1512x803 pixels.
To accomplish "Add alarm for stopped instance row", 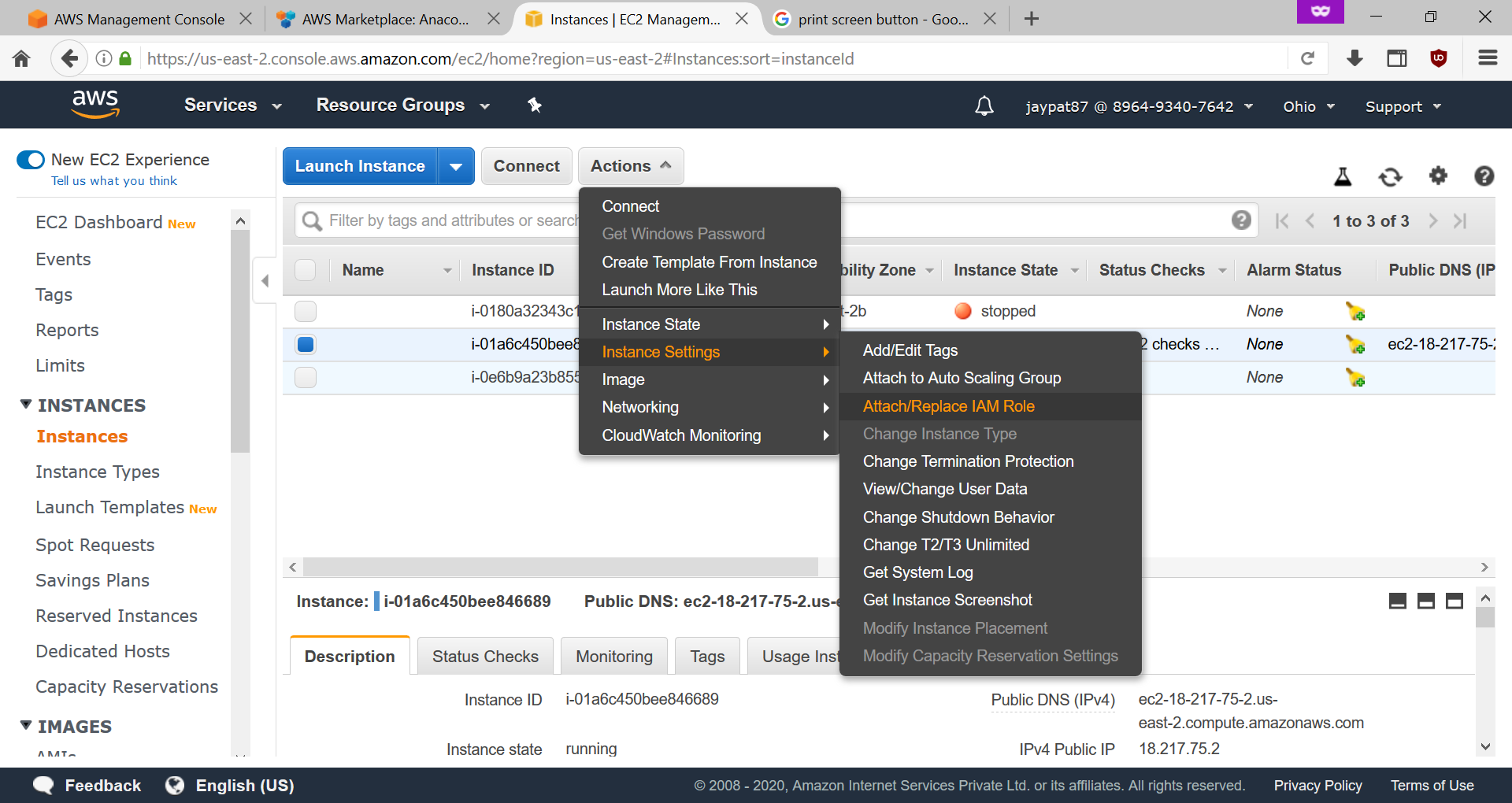I will 1355,312.
